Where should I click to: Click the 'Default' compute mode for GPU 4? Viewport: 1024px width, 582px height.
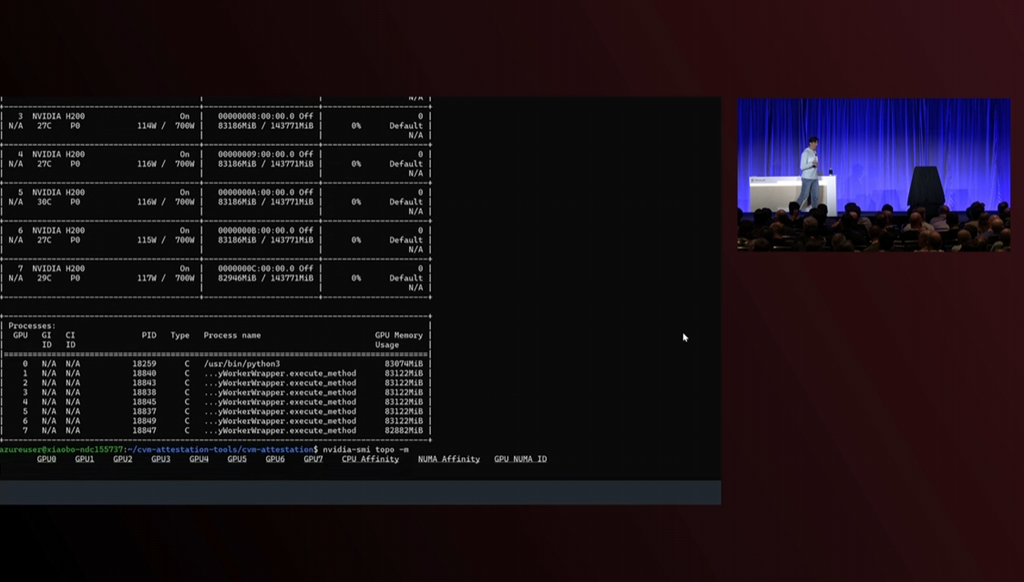406,164
